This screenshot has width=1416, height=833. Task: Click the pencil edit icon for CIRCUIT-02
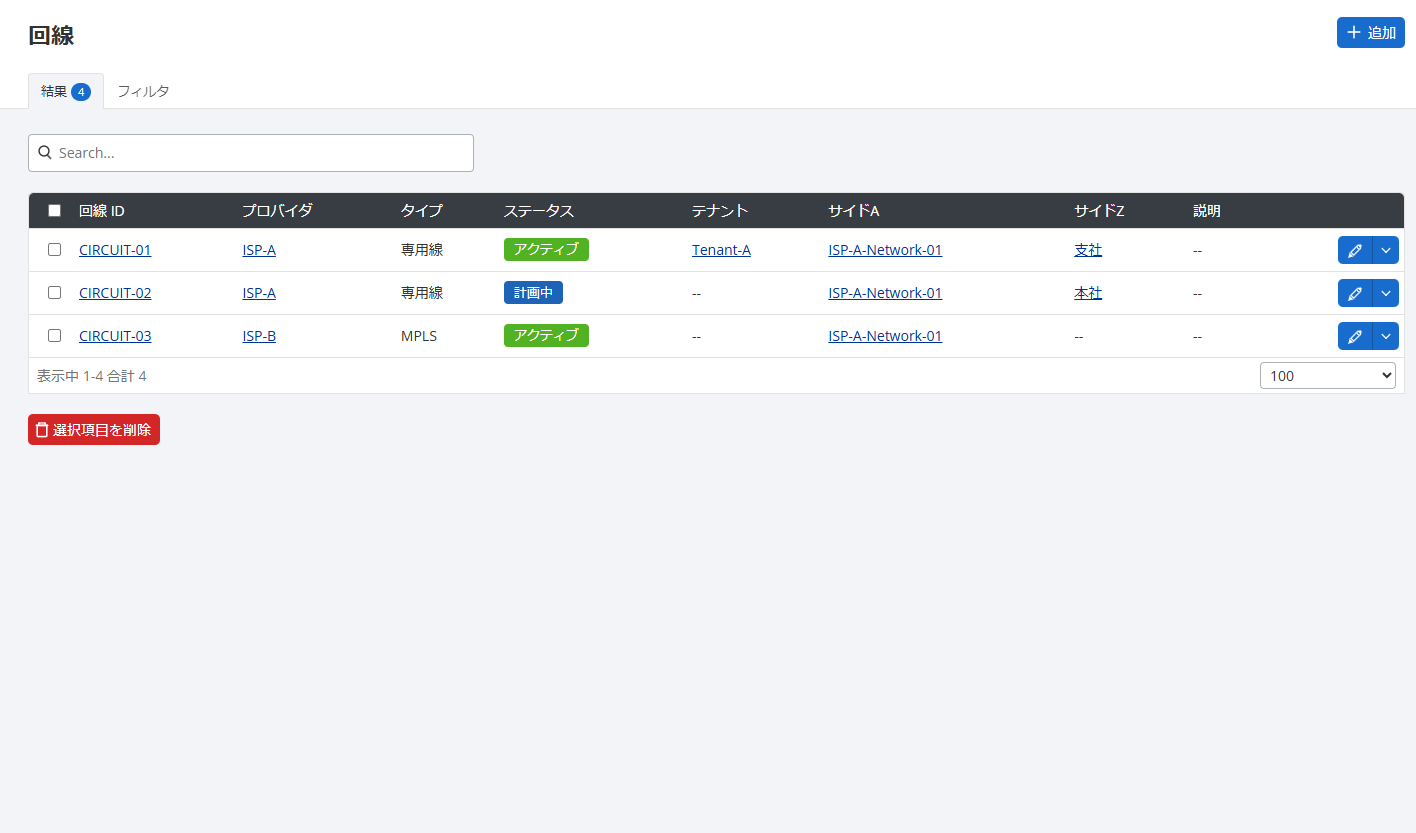(x=1355, y=293)
